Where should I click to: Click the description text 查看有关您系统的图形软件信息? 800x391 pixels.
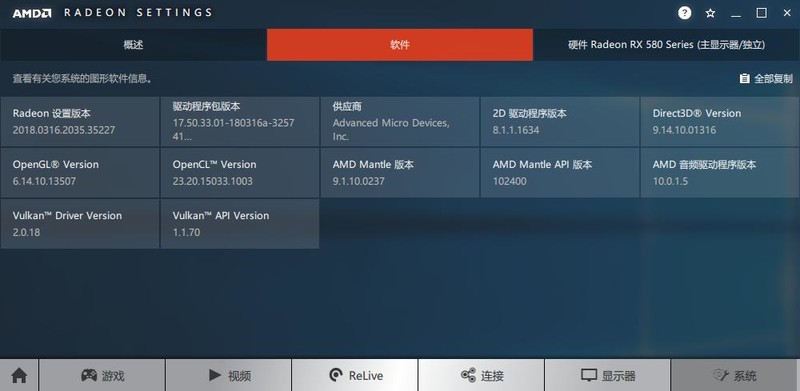[82, 79]
